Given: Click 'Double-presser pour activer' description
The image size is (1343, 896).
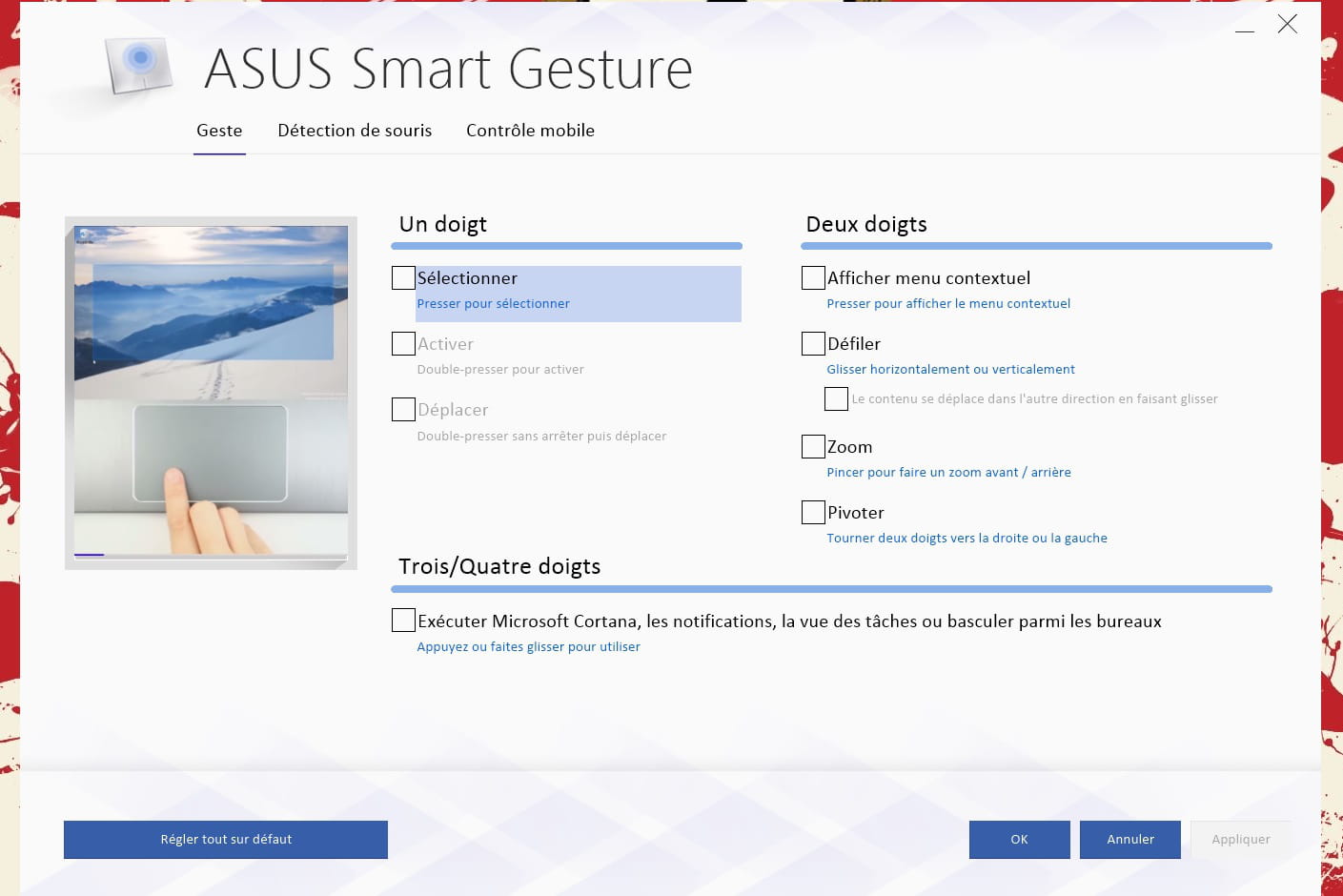Looking at the screenshot, I should click(500, 370).
